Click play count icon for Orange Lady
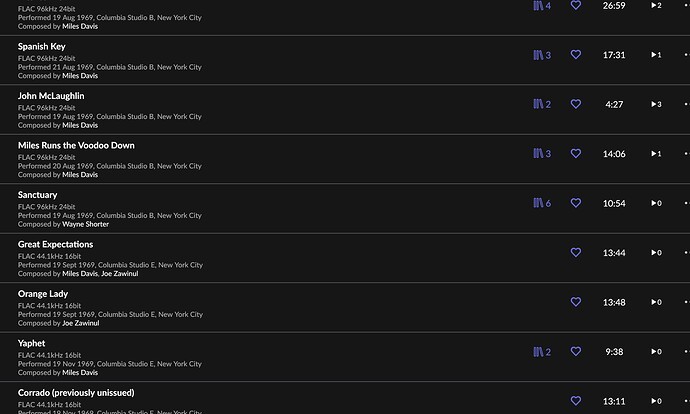This screenshot has width=690, height=414. (x=656, y=302)
